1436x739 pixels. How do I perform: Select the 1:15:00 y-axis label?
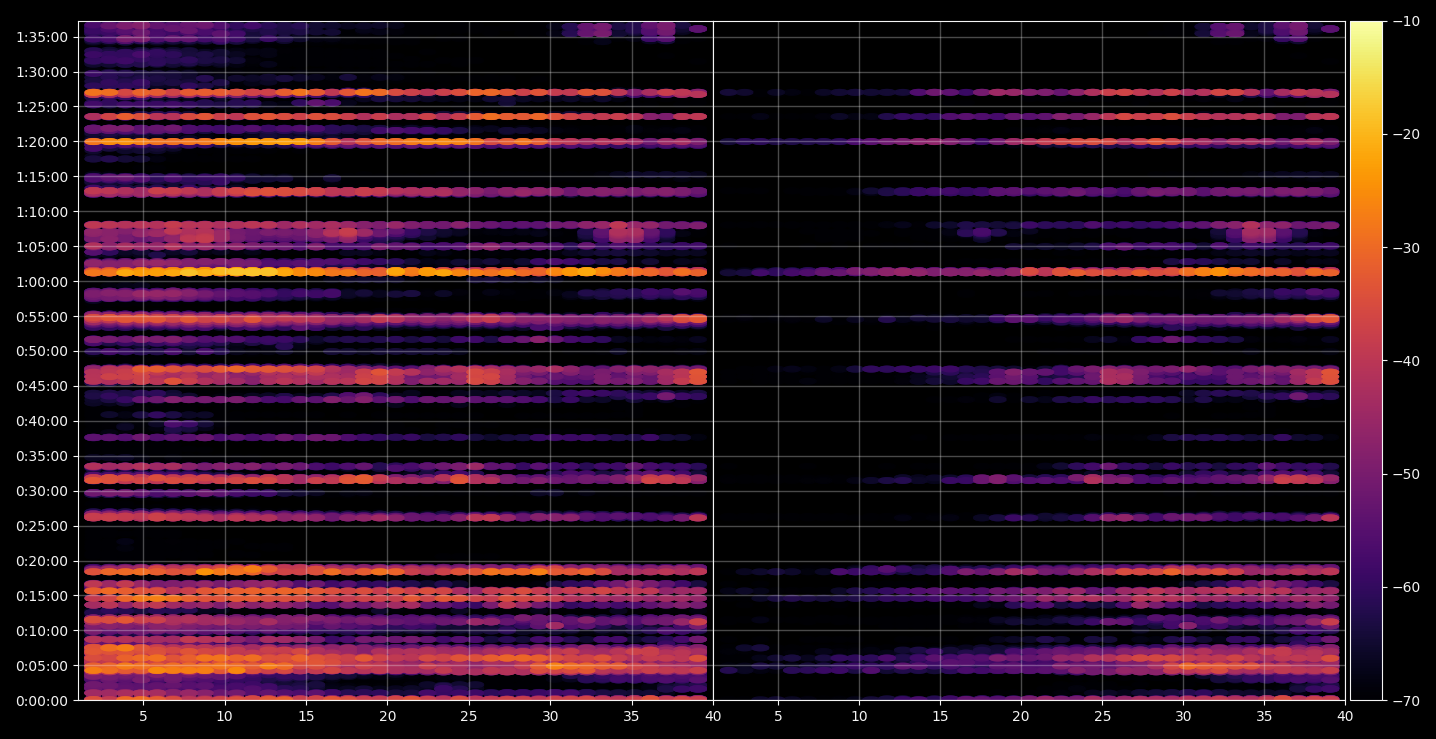point(42,177)
